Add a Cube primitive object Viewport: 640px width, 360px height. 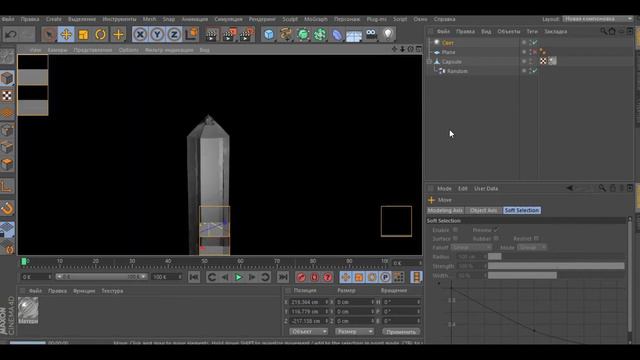tap(269, 35)
